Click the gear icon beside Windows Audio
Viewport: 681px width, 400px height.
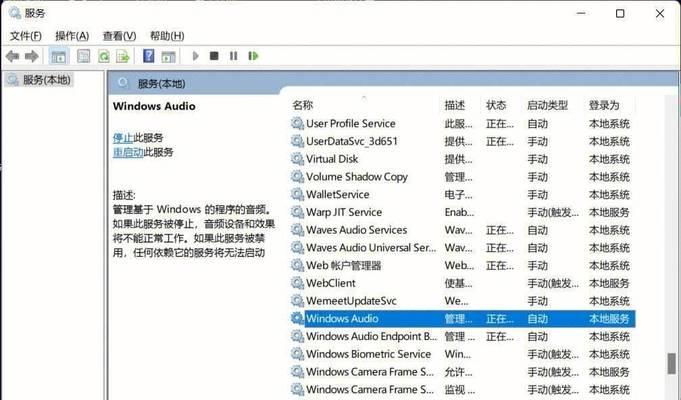[298, 319]
